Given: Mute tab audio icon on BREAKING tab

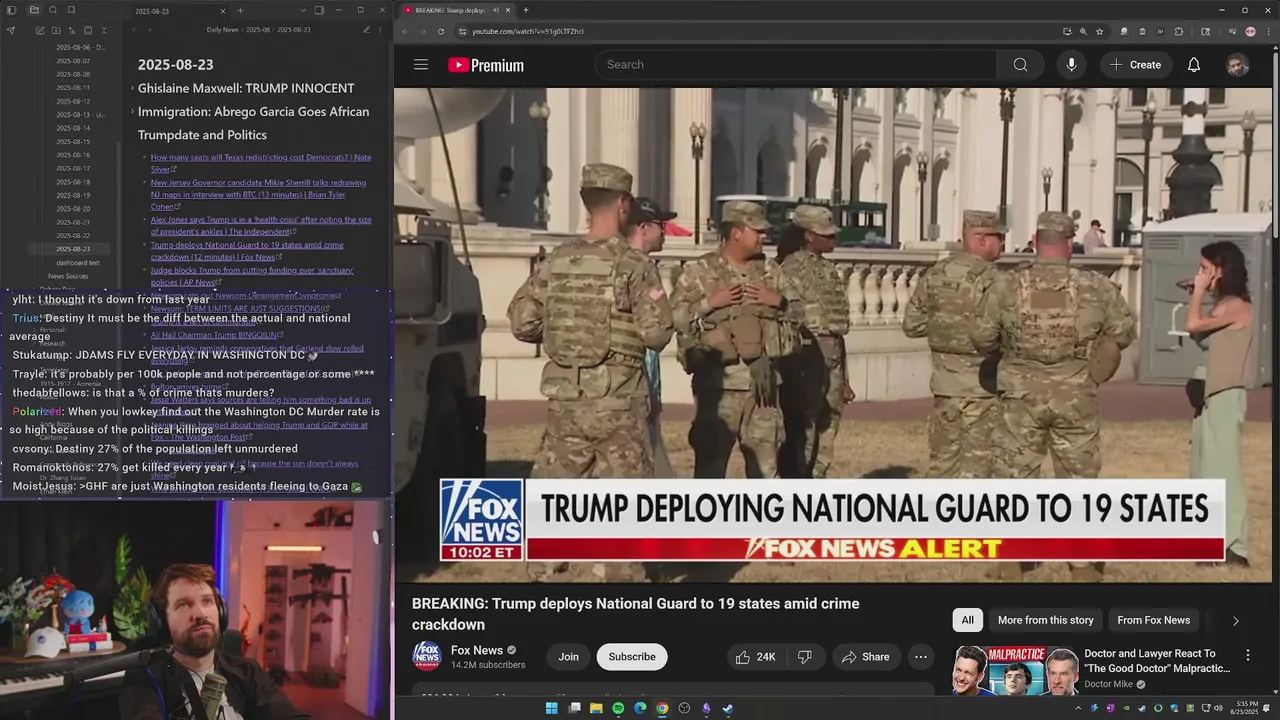Looking at the screenshot, I should (496, 10).
